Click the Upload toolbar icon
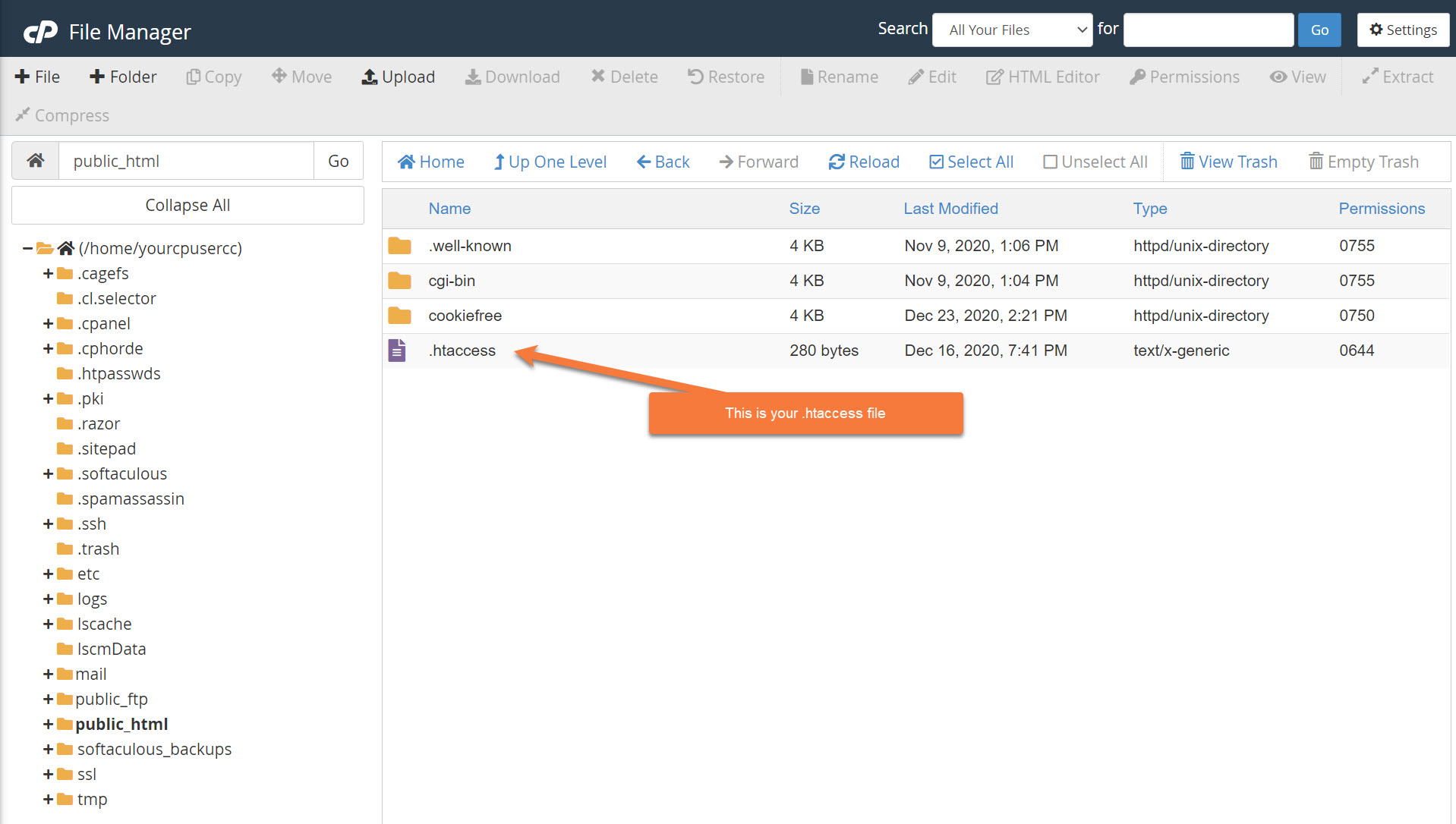The image size is (1456, 824). click(x=370, y=77)
